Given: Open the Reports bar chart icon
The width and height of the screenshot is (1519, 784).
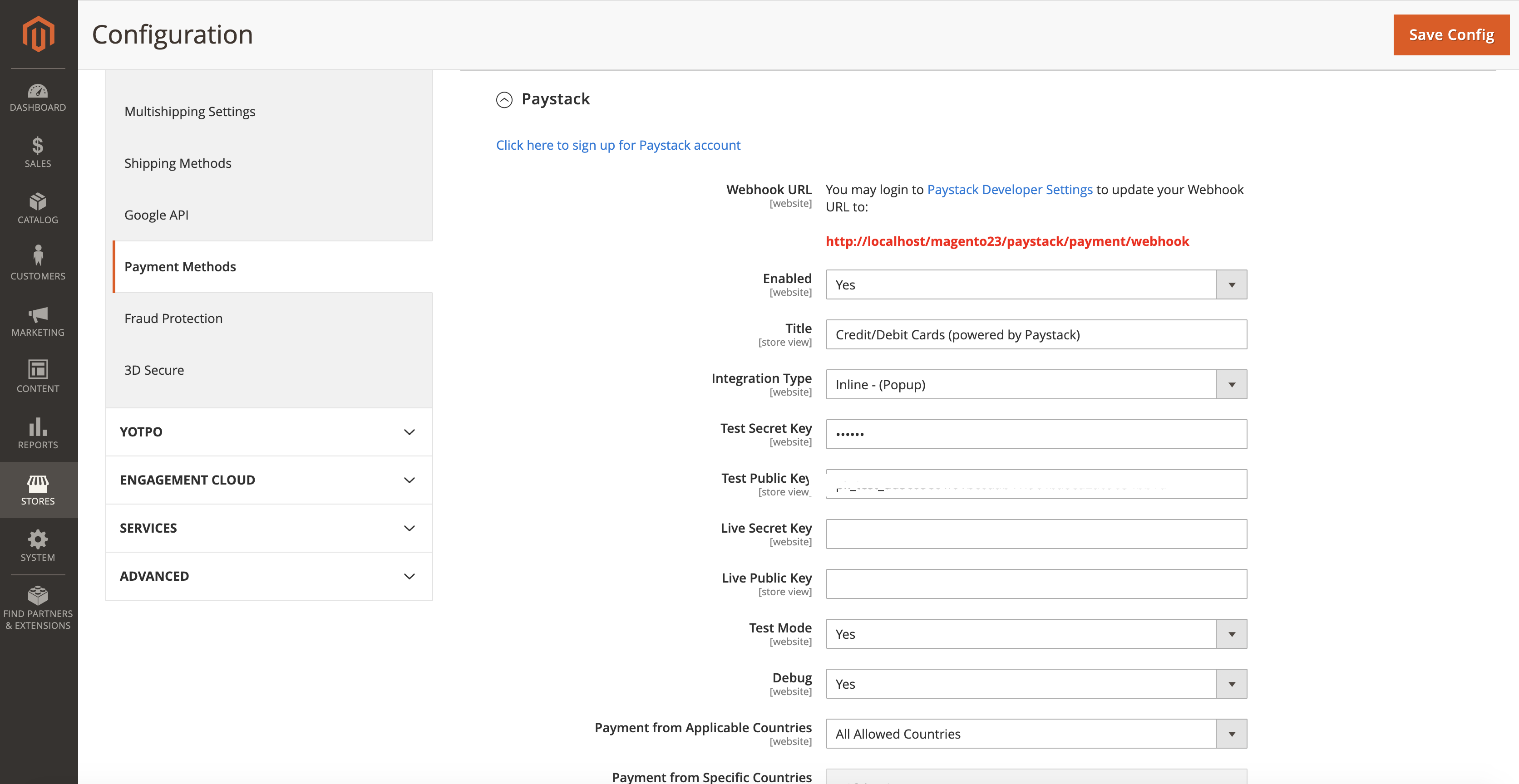Looking at the screenshot, I should (x=38, y=433).
